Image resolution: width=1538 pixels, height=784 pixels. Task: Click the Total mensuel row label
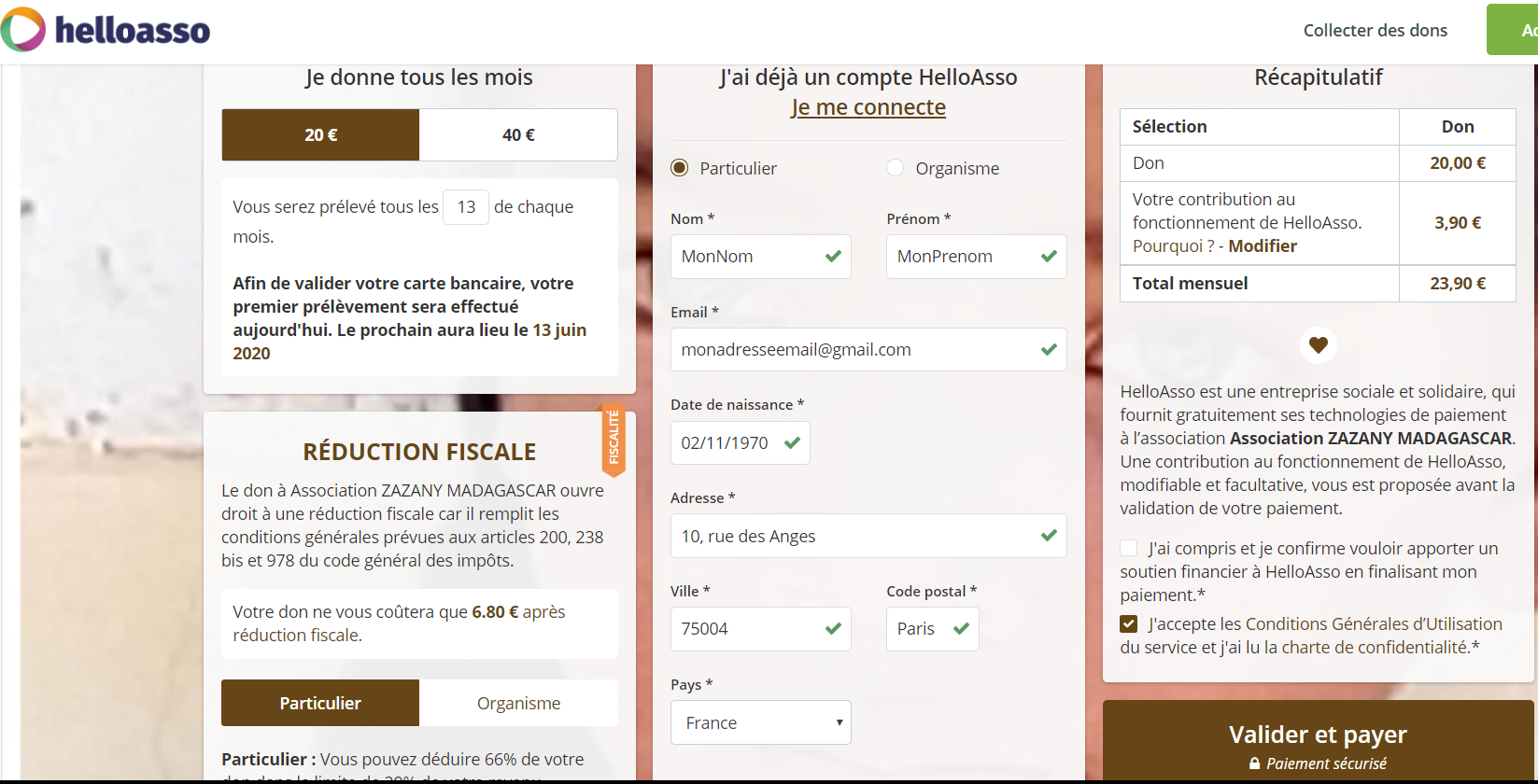[1190, 283]
